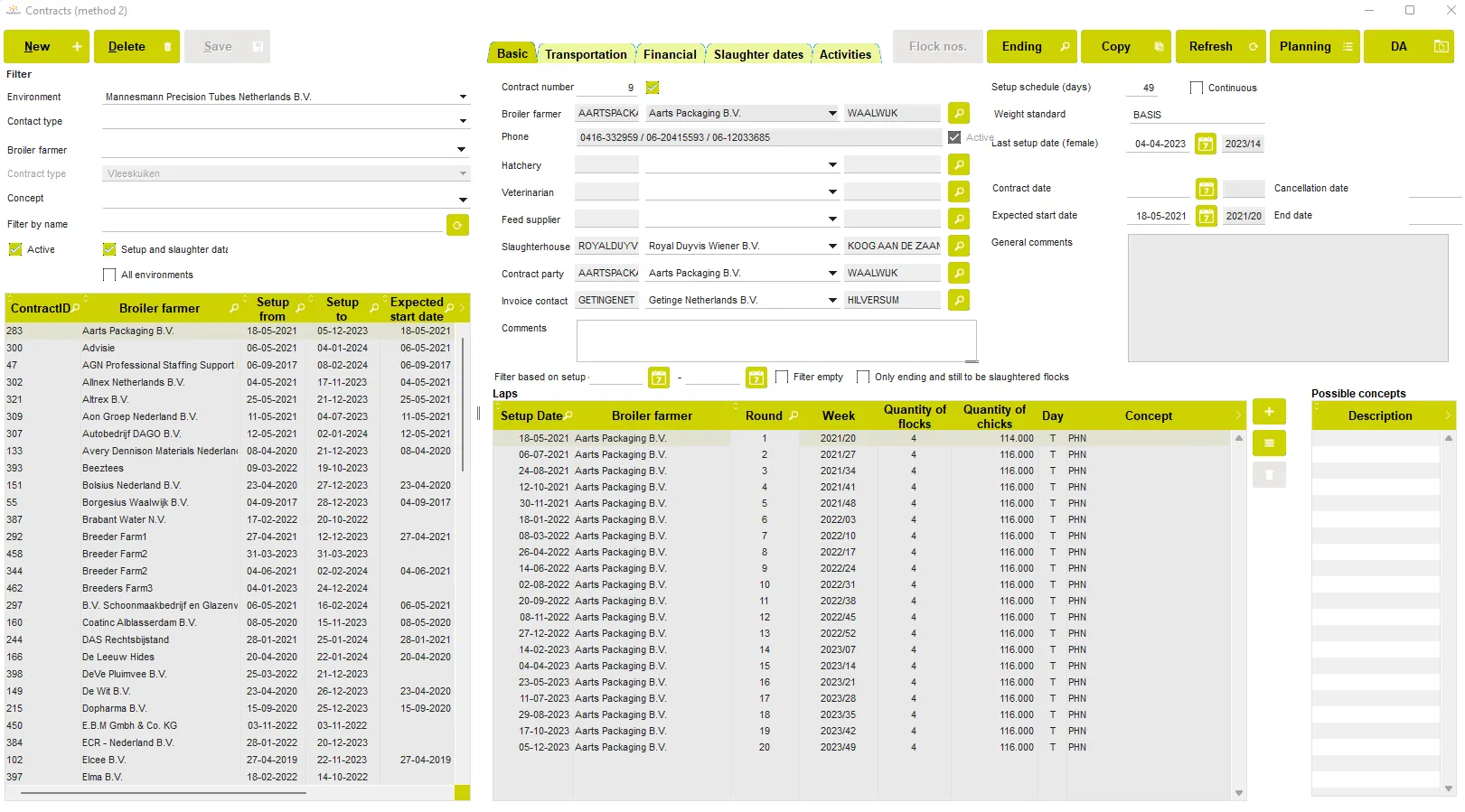Toggle the All environments checkbox
The width and height of the screenshot is (1465, 812).
[109, 275]
